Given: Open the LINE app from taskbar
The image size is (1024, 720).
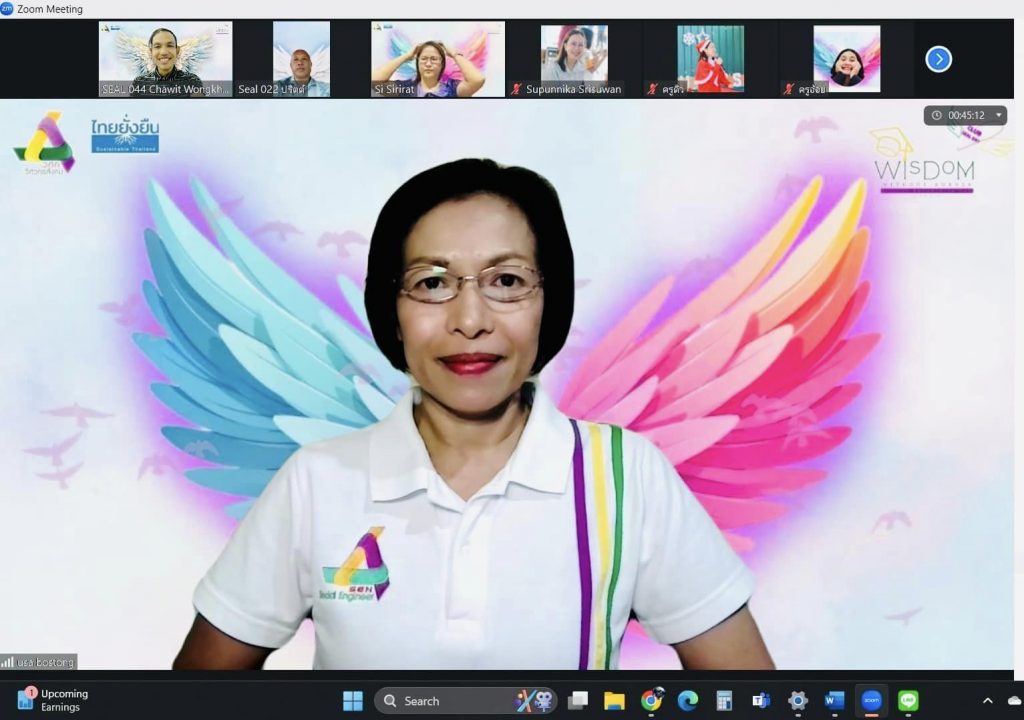Looking at the screenshot, I should 908,701.
